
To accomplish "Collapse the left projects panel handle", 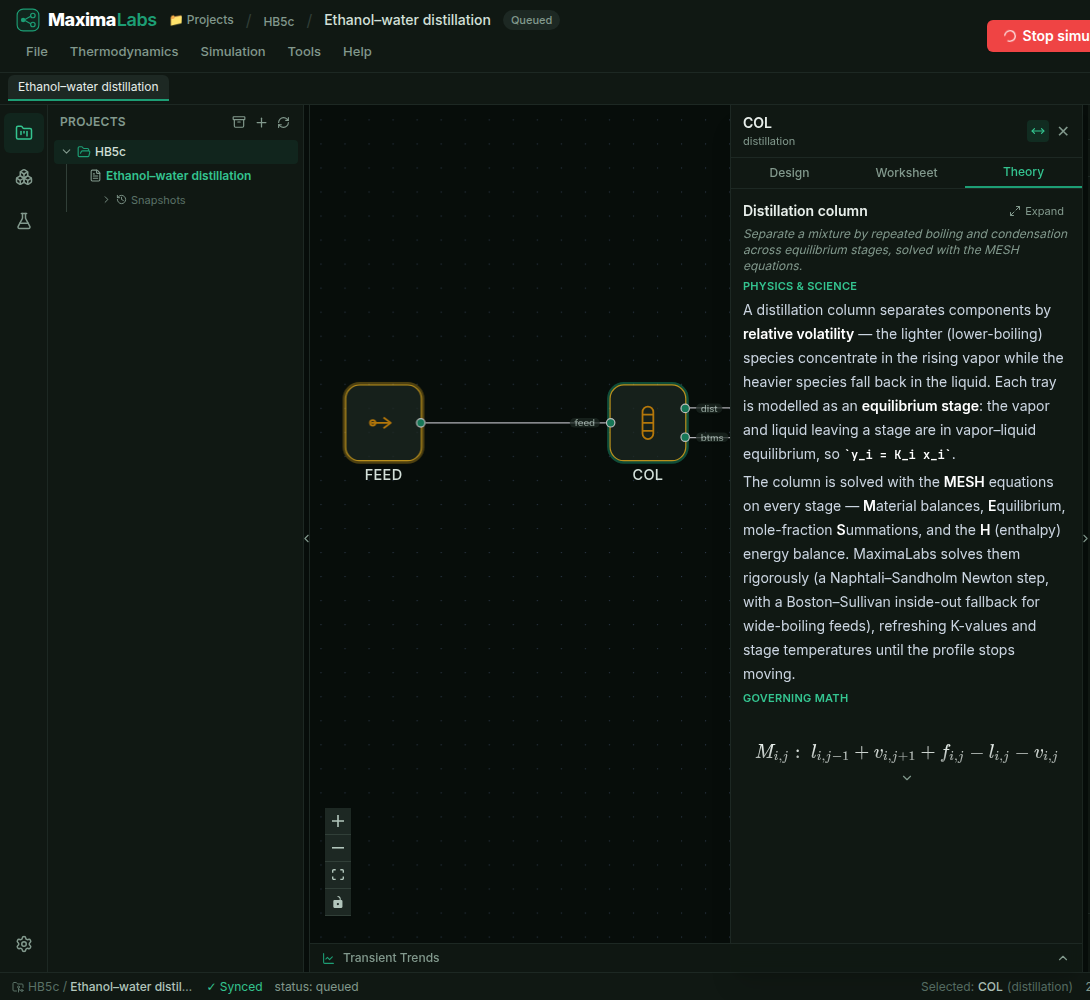I will click(307, 539).
